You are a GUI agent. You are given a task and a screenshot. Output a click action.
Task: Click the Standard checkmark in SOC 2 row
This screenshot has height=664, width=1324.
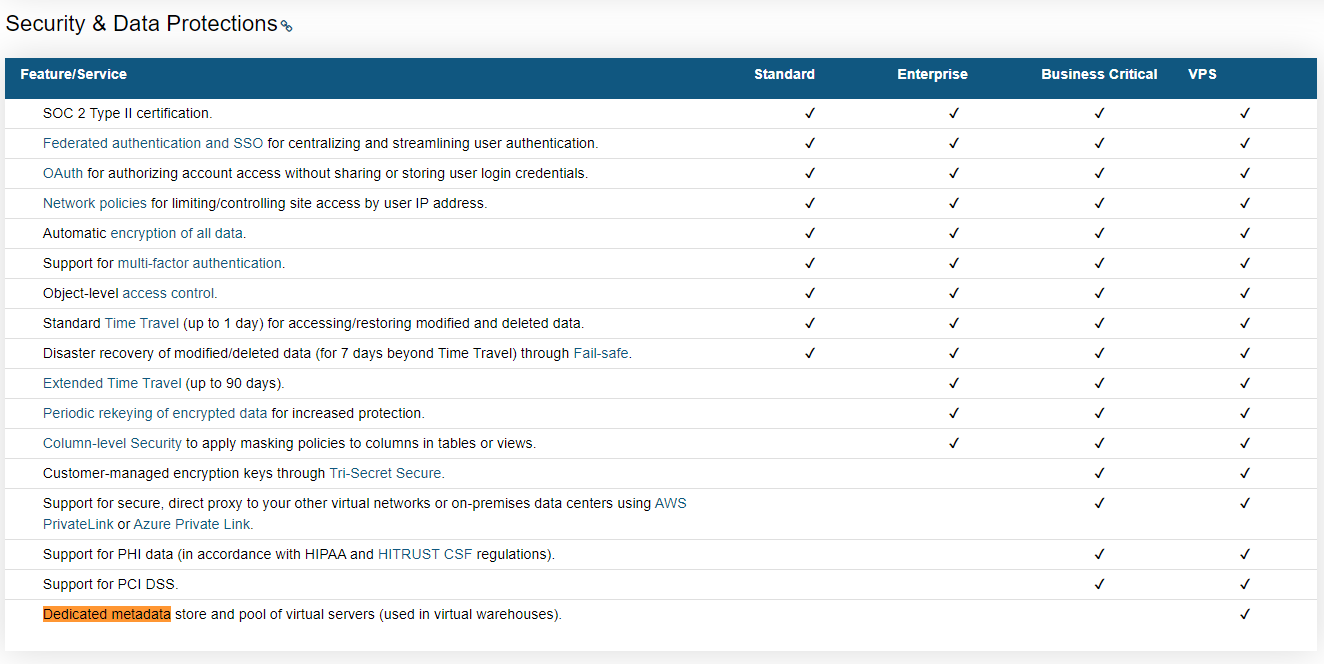click(810, 113)
